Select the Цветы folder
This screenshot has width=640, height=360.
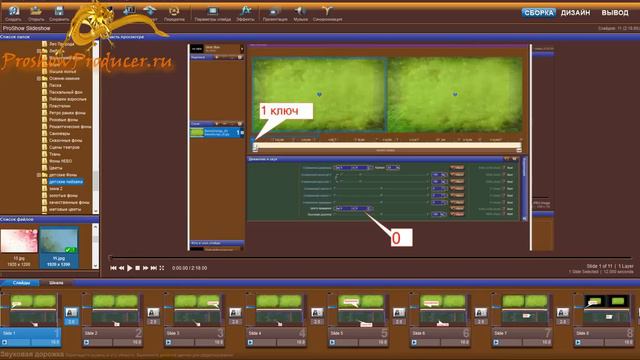[56, 168]
